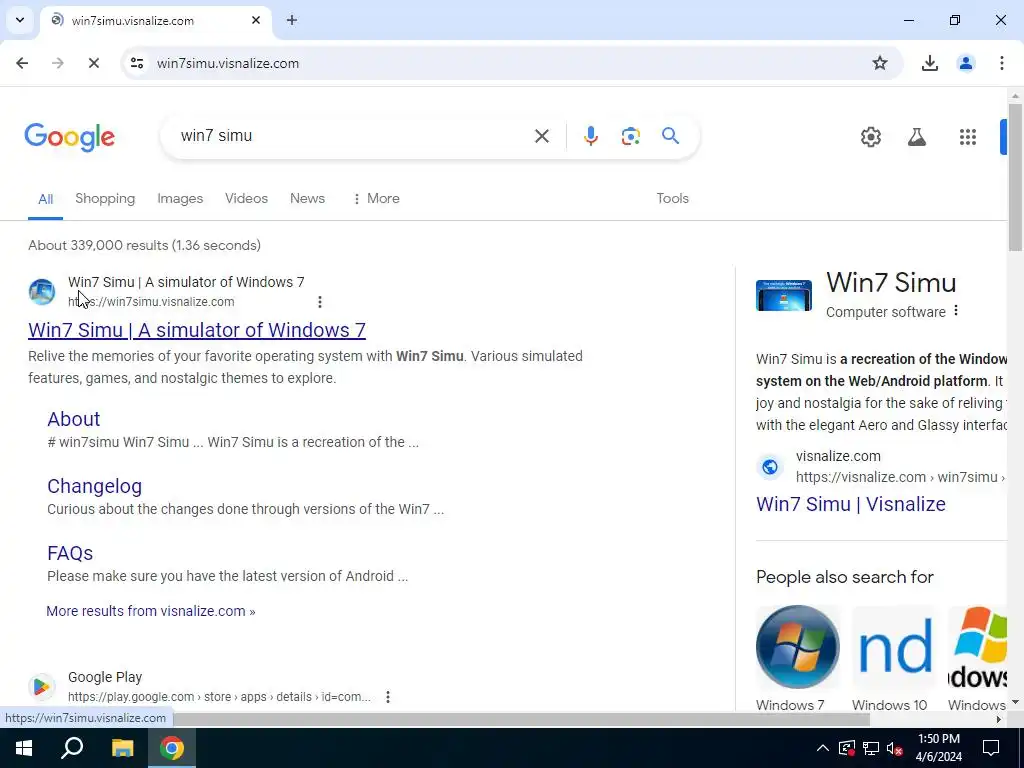Open the Google apps grid
The height and width of the screenshot is (768, 1024).
pos(968,137)
